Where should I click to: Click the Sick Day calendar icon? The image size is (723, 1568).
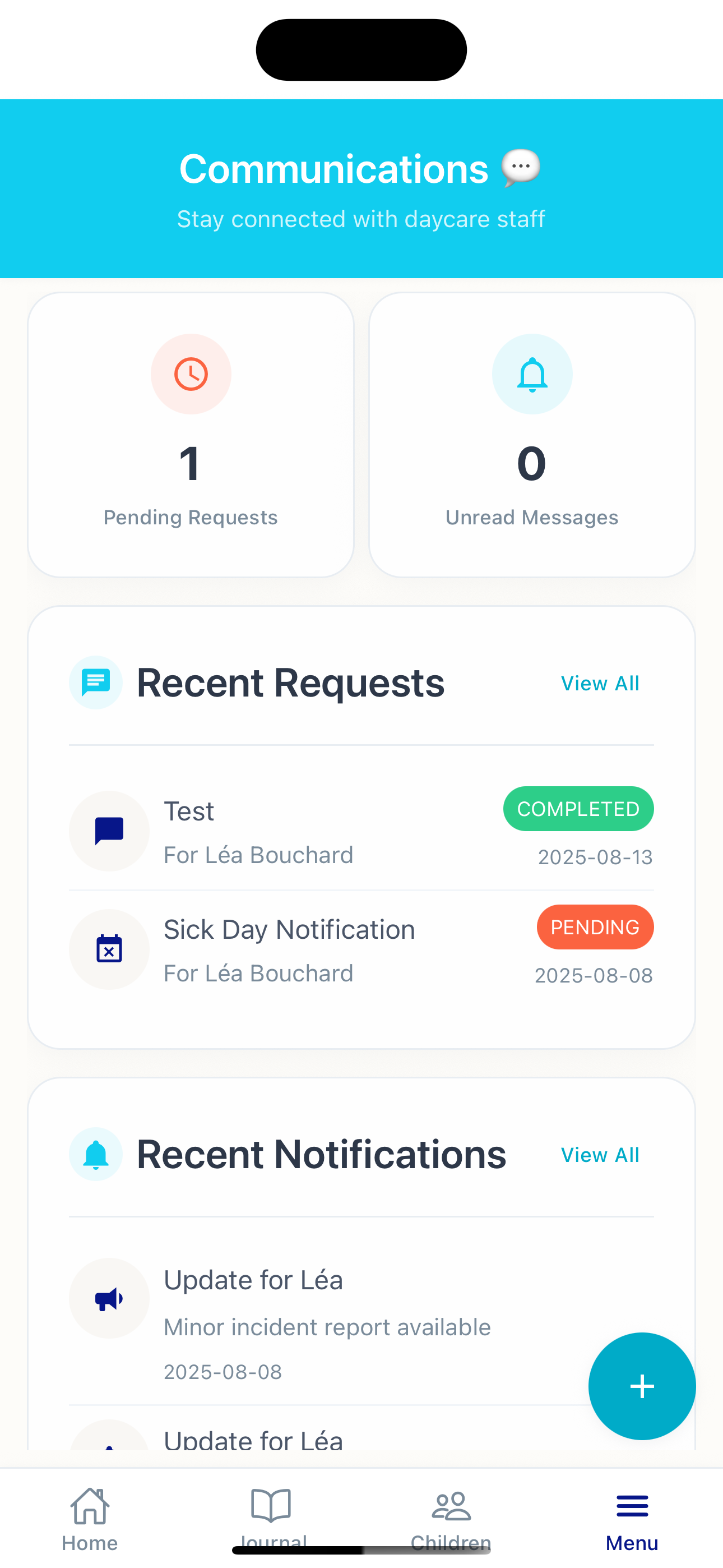click(x=109, y=949)
